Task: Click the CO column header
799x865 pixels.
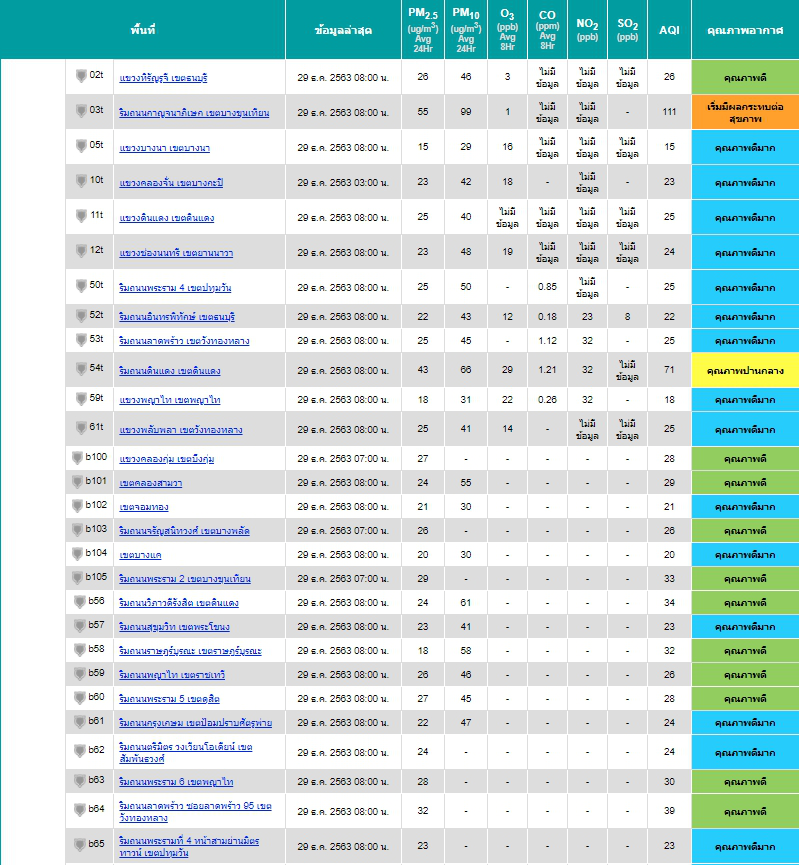Action: coord(547,30)
